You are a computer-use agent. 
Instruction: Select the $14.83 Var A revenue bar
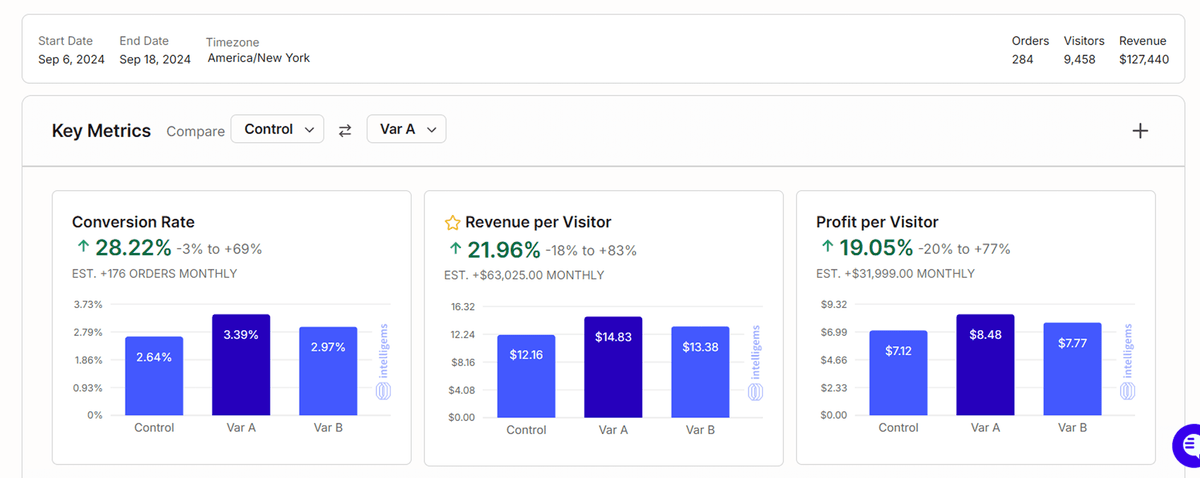point(613,367)
